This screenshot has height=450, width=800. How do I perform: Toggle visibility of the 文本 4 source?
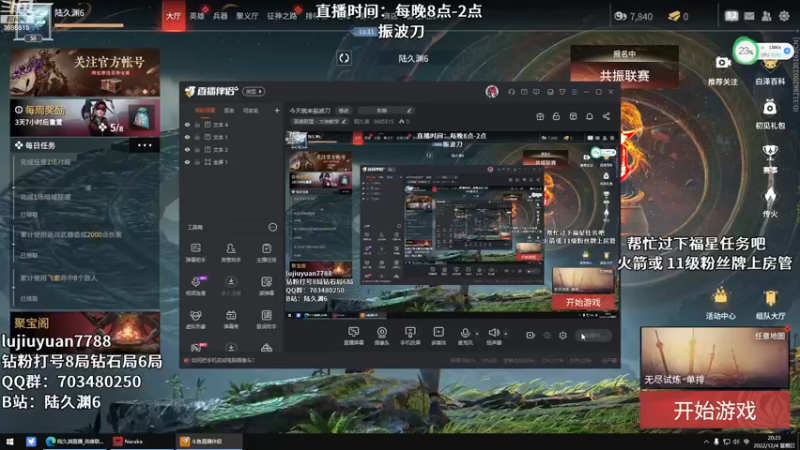click(x=187, y=124)
